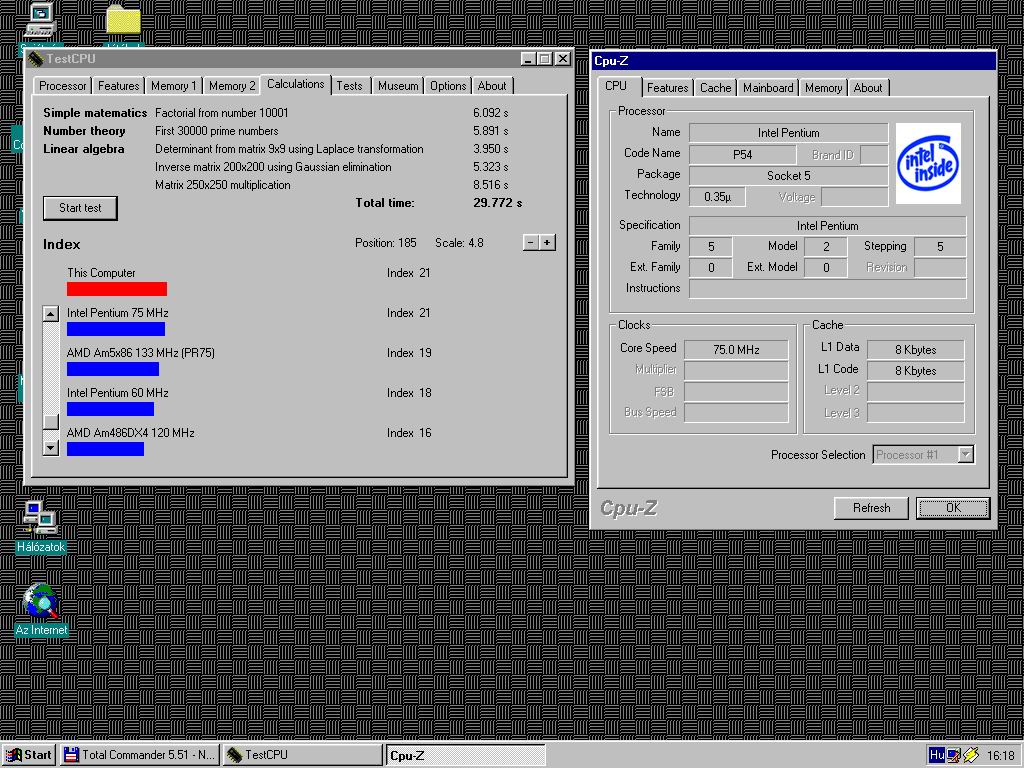Viewport: 1024px width, 768px height.
Task: Open the Memory tab in Cpu-Z
Action: [823, 88]
